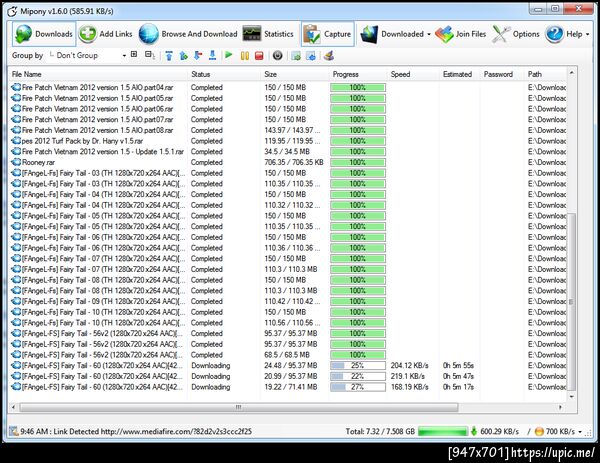600x463 pixels.
Task: Click the 22% progress bar
Action: [x=358, y=377]
